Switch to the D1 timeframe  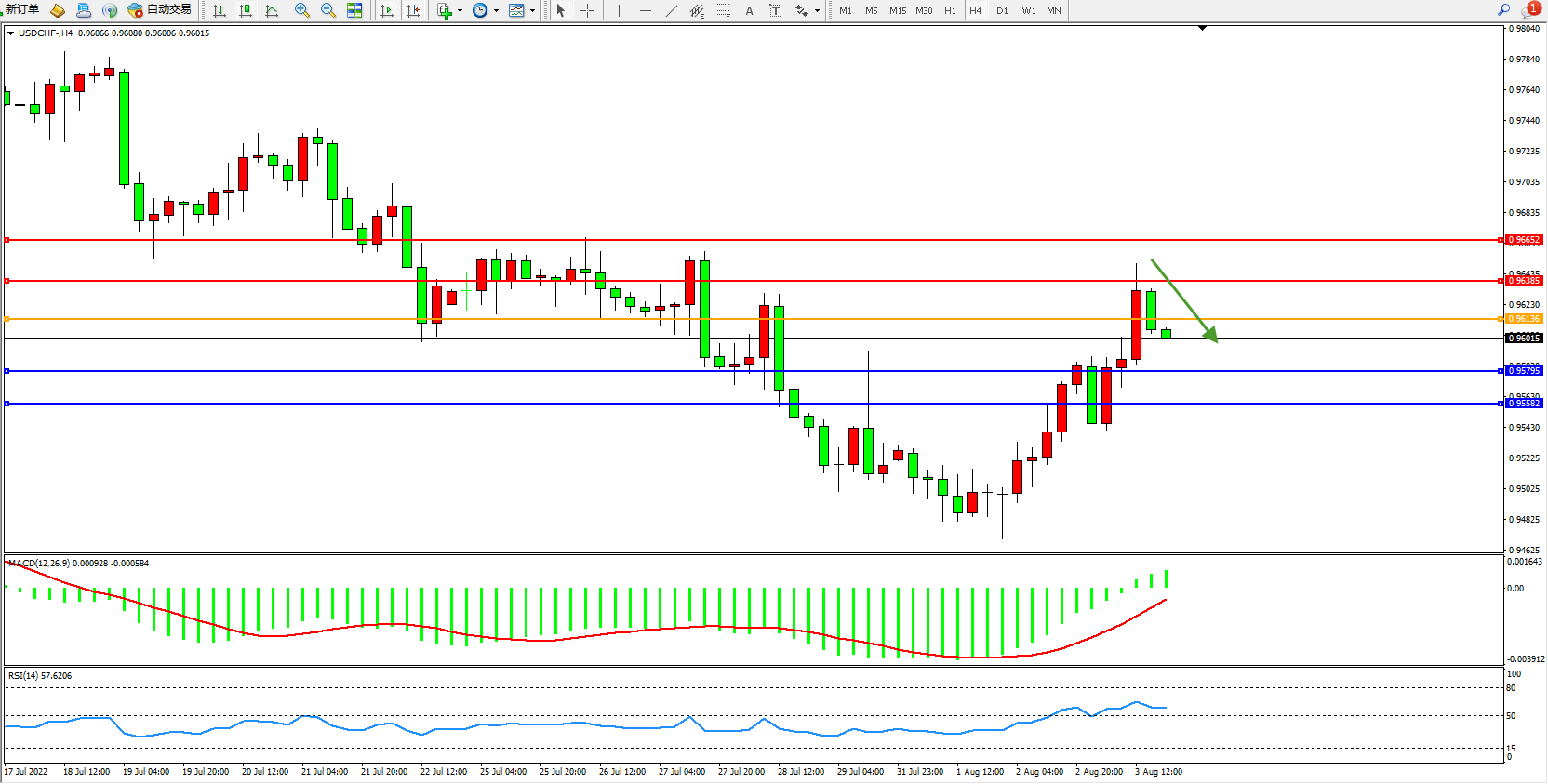point(1002,10)
